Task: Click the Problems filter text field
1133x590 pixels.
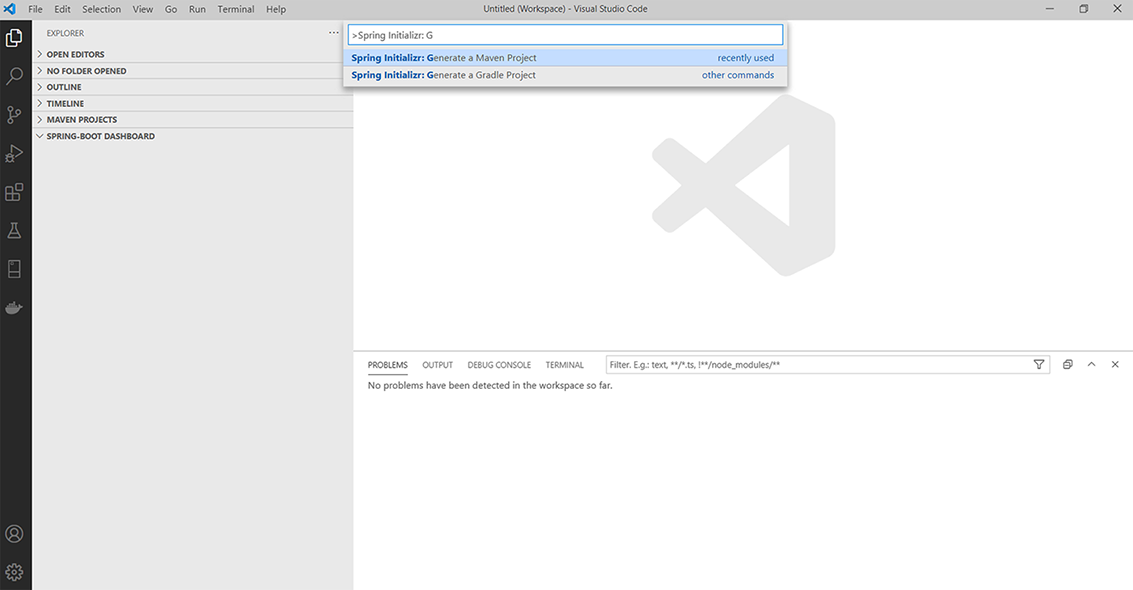Action: click(x=815, y=365)
